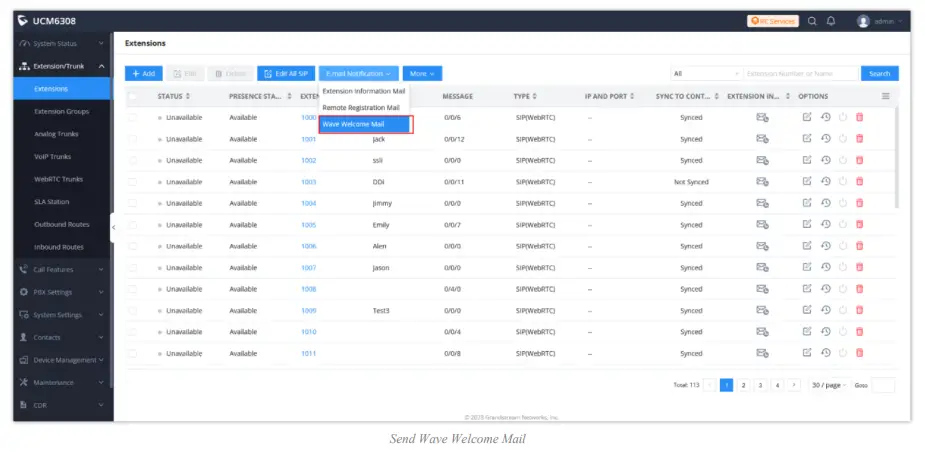
Task: Open the E-mail Notification dropdown
Action: pos(359,74)
